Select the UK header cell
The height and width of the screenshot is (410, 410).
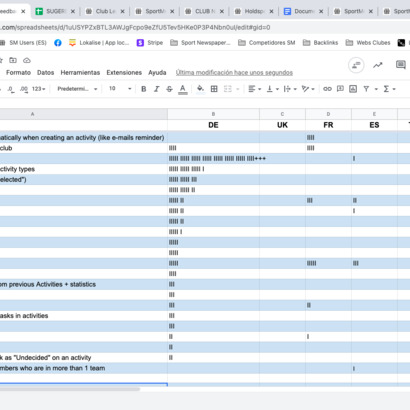282,125
